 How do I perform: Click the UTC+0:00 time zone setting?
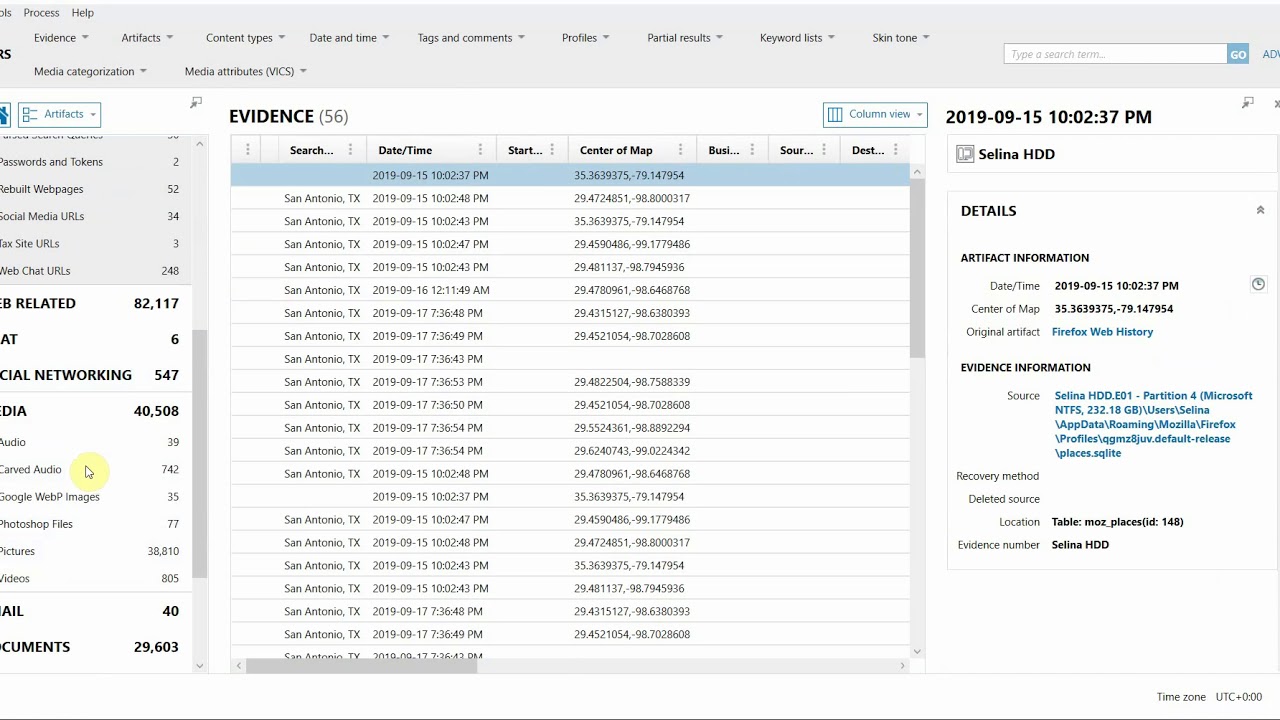(1238, 697)
